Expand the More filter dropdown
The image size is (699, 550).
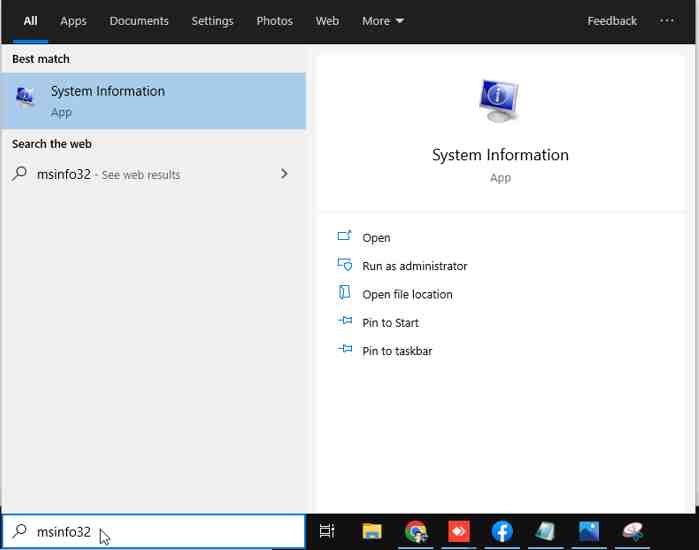(383, 21)
